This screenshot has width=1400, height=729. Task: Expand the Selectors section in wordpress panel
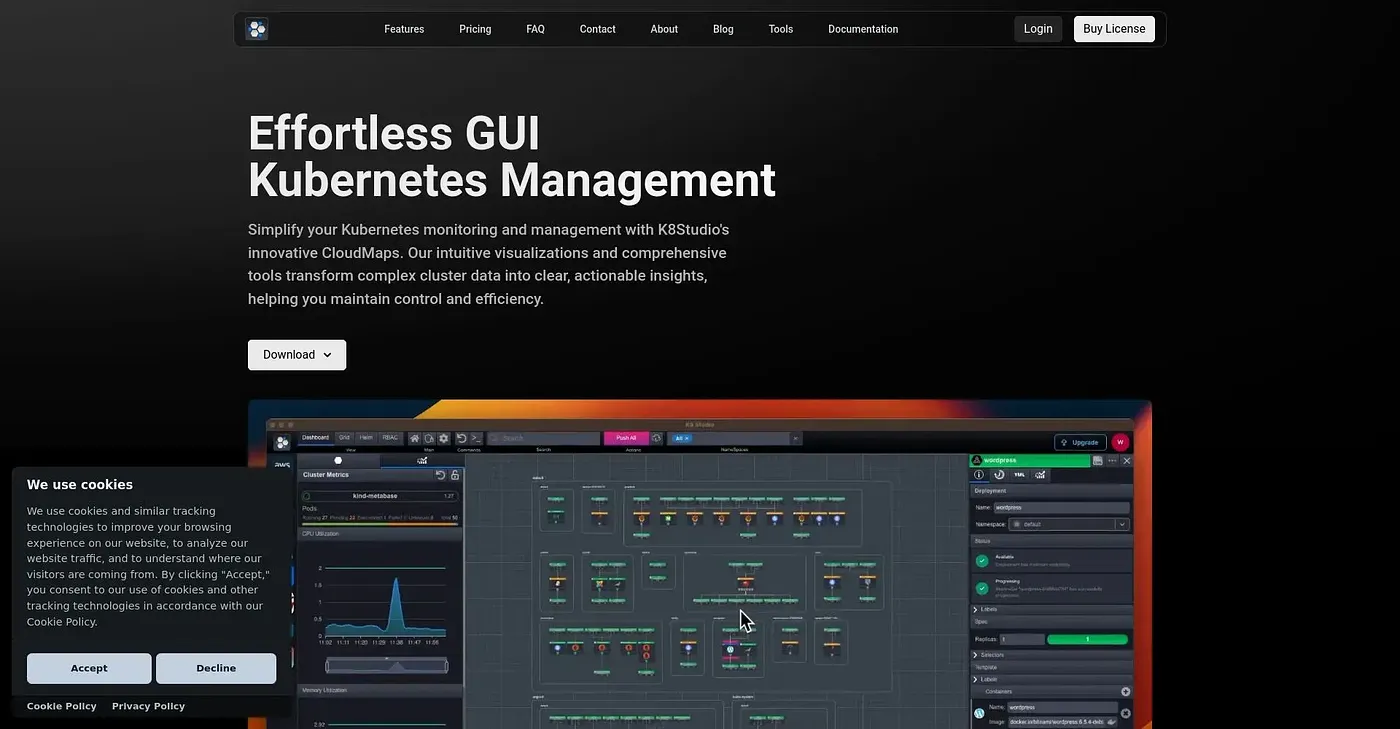1052,655
